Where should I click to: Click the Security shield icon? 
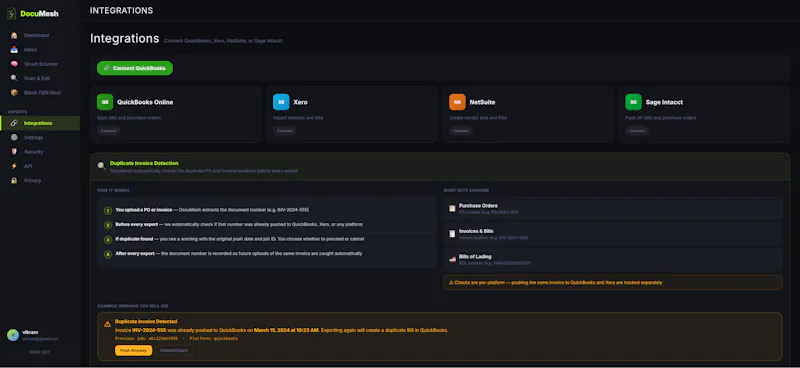tap(14, 152)
